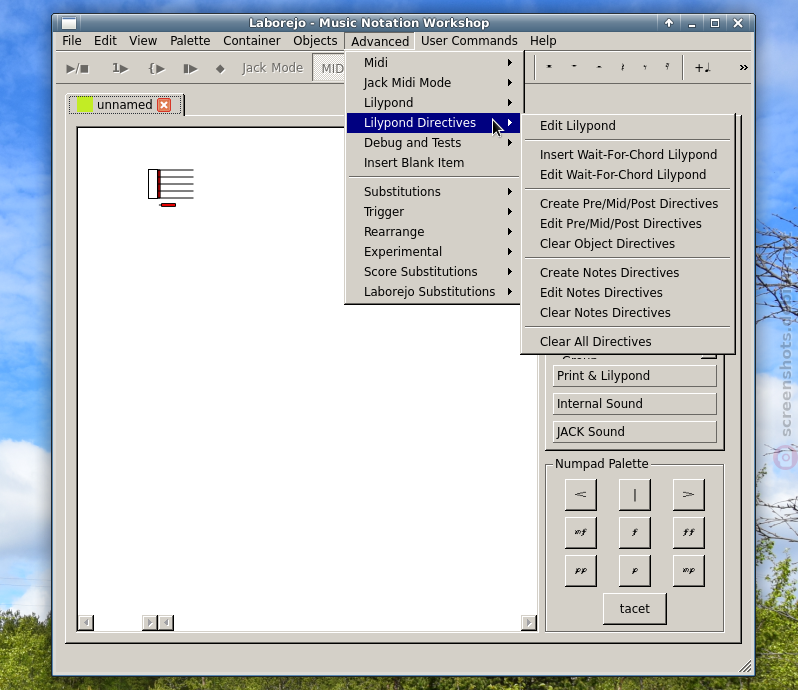Select the unnamed score tab
Screen dimensions: 798x690
coord(126,105)
